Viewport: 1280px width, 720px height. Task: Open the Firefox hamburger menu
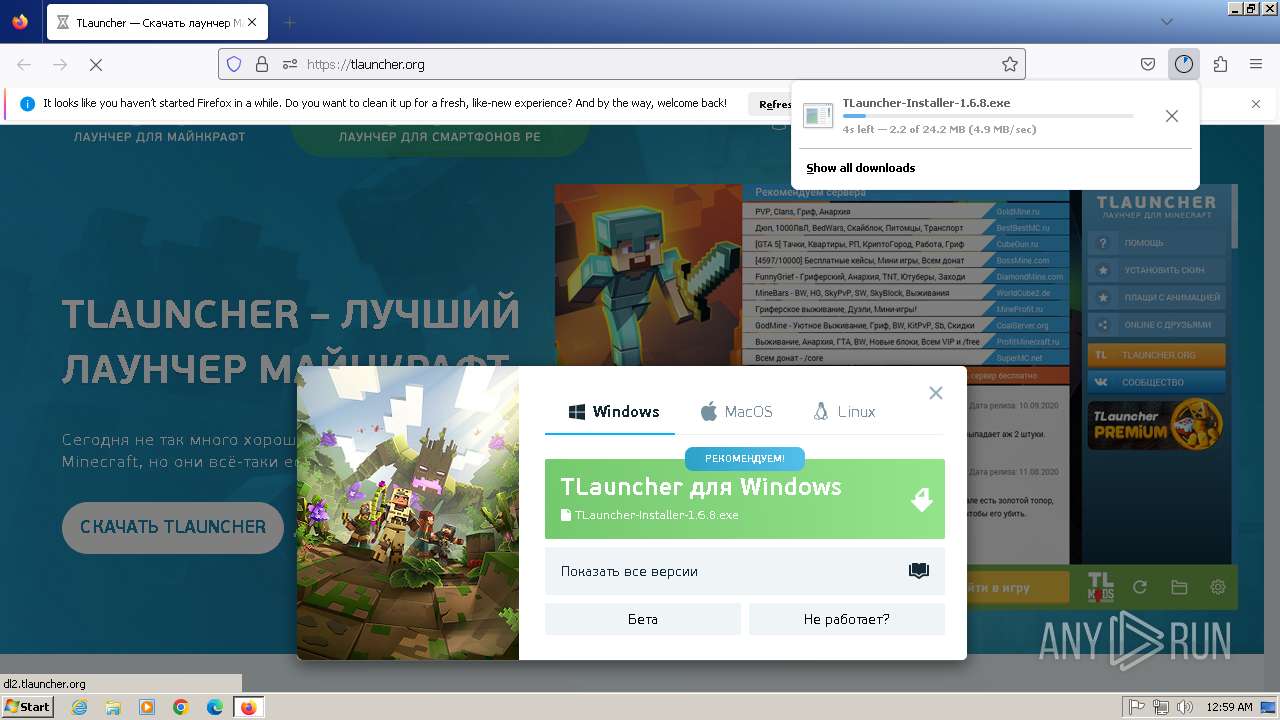(1256, 64)
